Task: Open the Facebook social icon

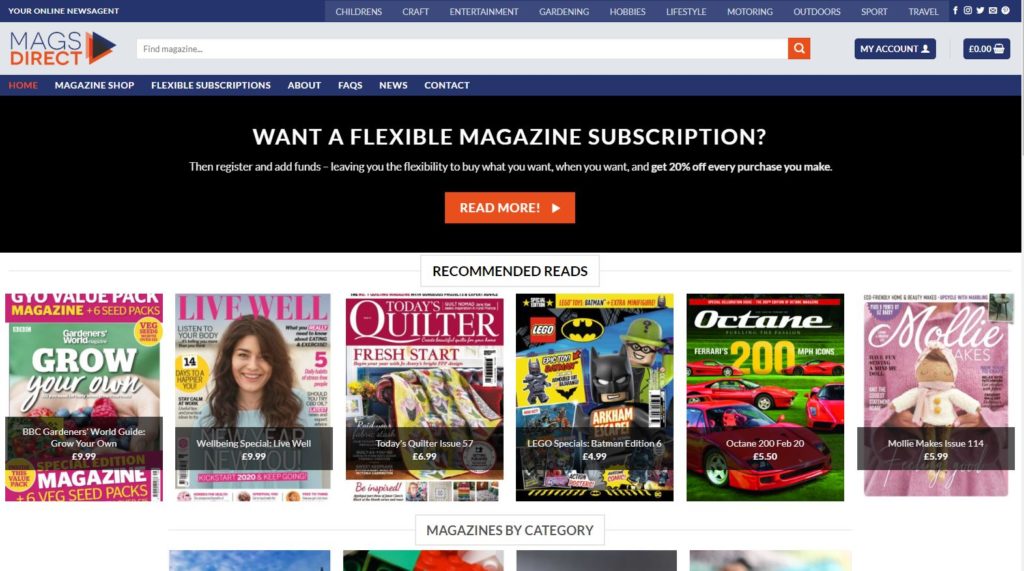Action: [955, 10]
